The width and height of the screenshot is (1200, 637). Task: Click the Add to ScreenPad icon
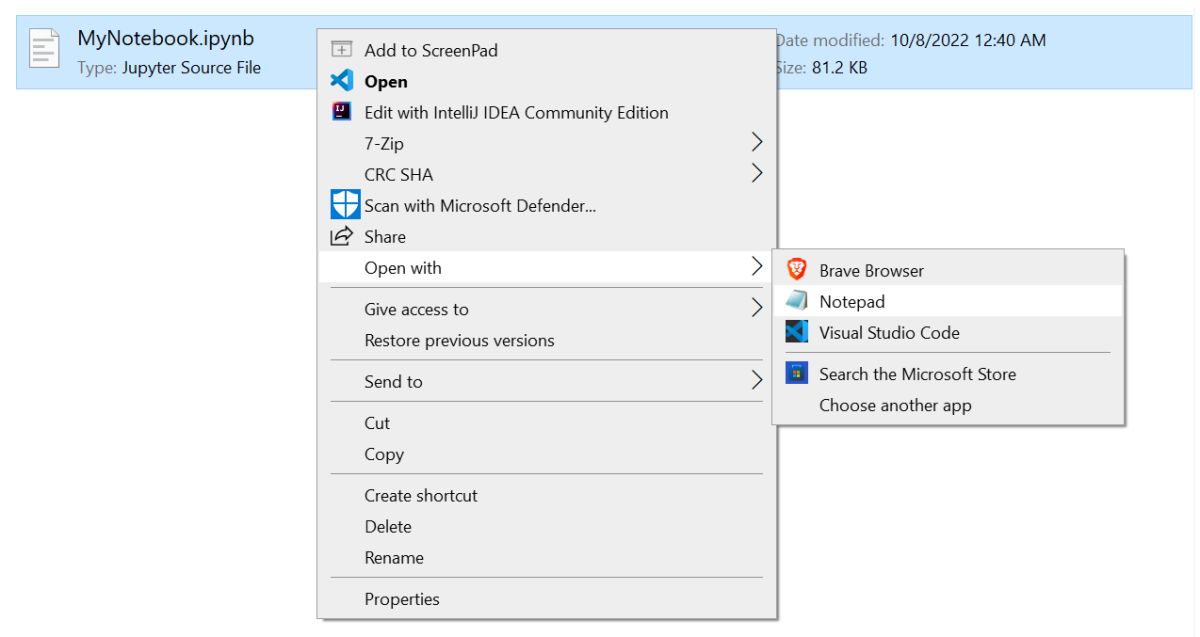coord(342,49)
